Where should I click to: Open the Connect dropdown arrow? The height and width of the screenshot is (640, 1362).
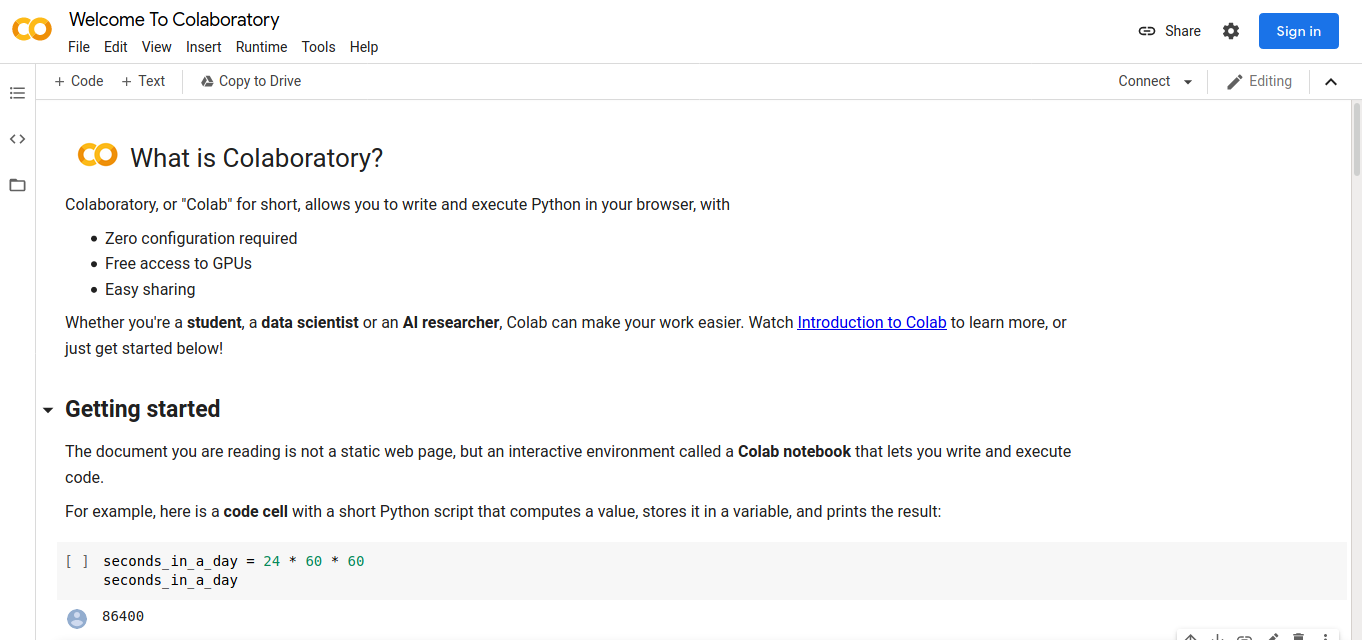click(x=1188, y=82)
